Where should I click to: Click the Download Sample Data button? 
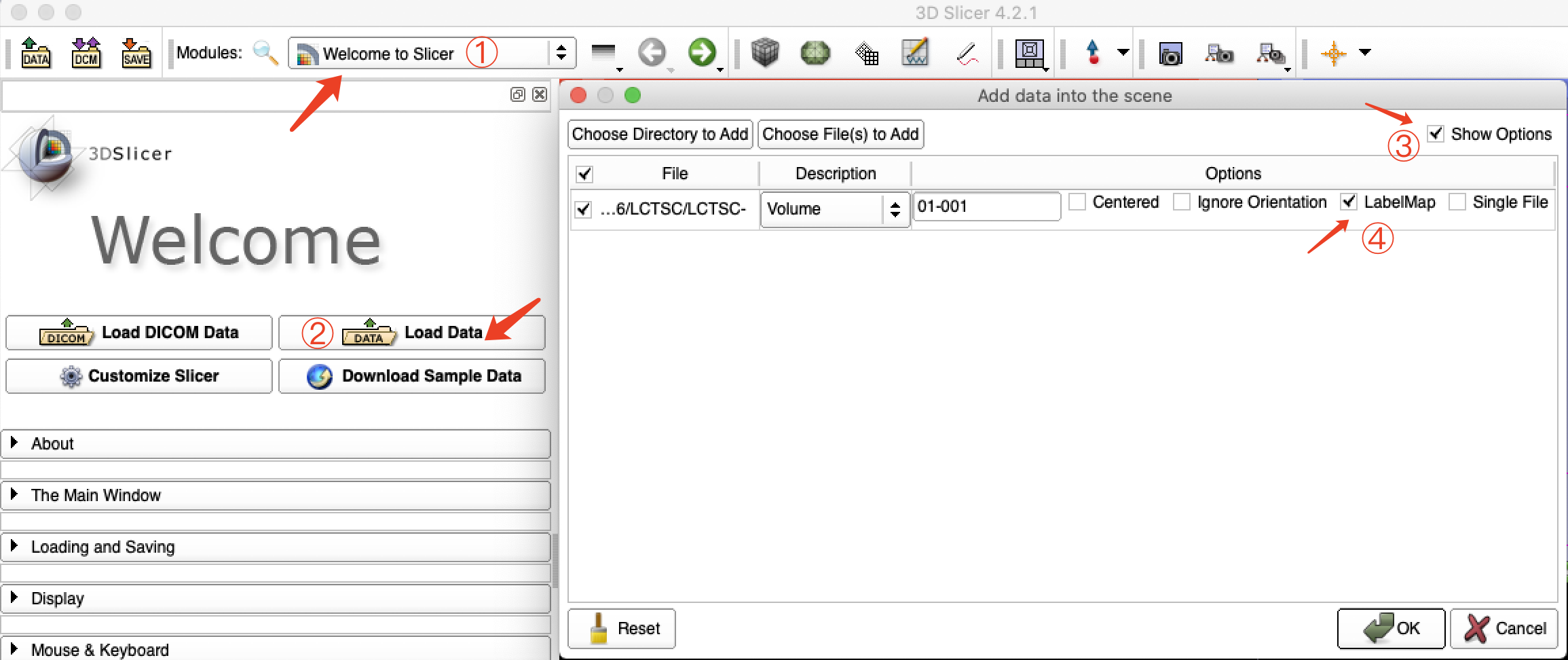(x=412, y=376)
